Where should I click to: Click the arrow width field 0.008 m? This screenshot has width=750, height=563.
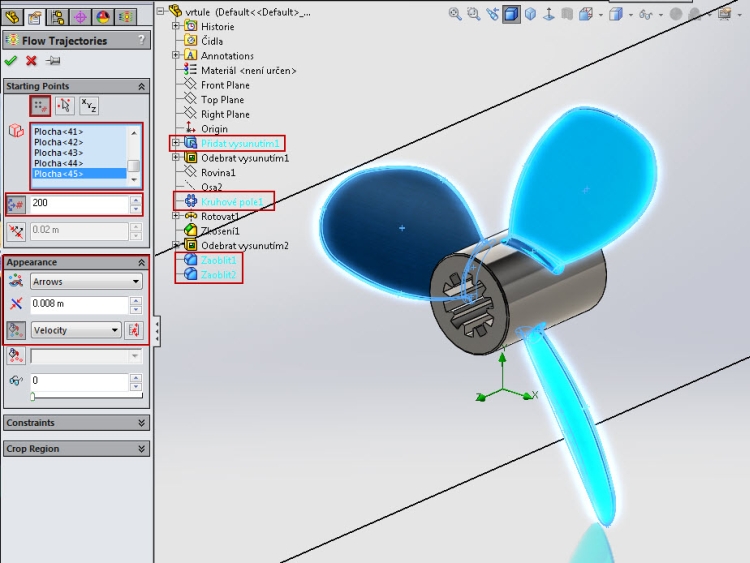point(79,305)
